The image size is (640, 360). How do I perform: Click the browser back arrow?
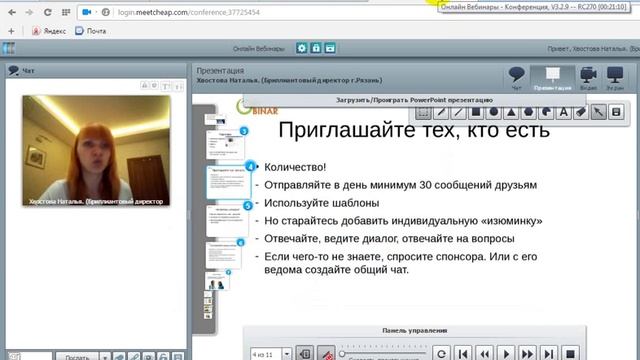pyautogui.click(x=12, y=12)
